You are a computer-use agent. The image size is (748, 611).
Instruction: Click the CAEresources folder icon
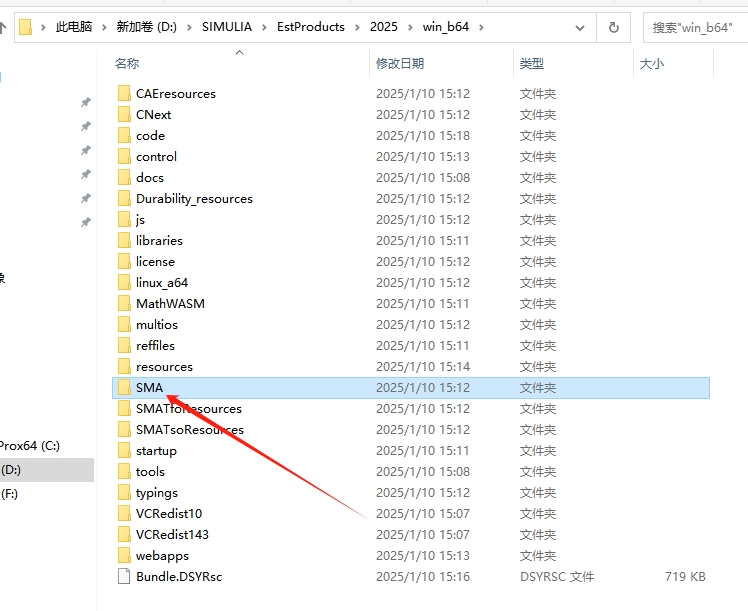(124, 93)
